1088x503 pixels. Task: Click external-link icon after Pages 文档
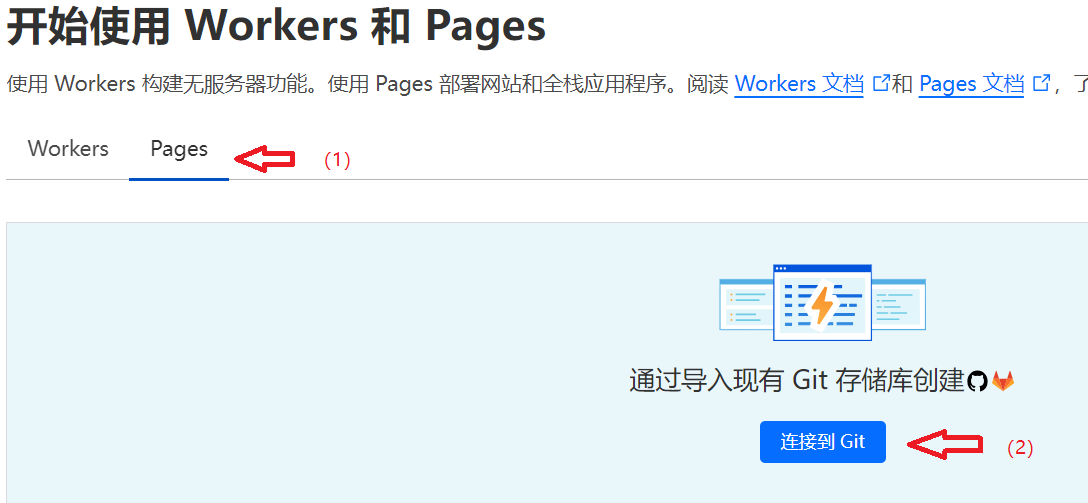coord(1041,83)
